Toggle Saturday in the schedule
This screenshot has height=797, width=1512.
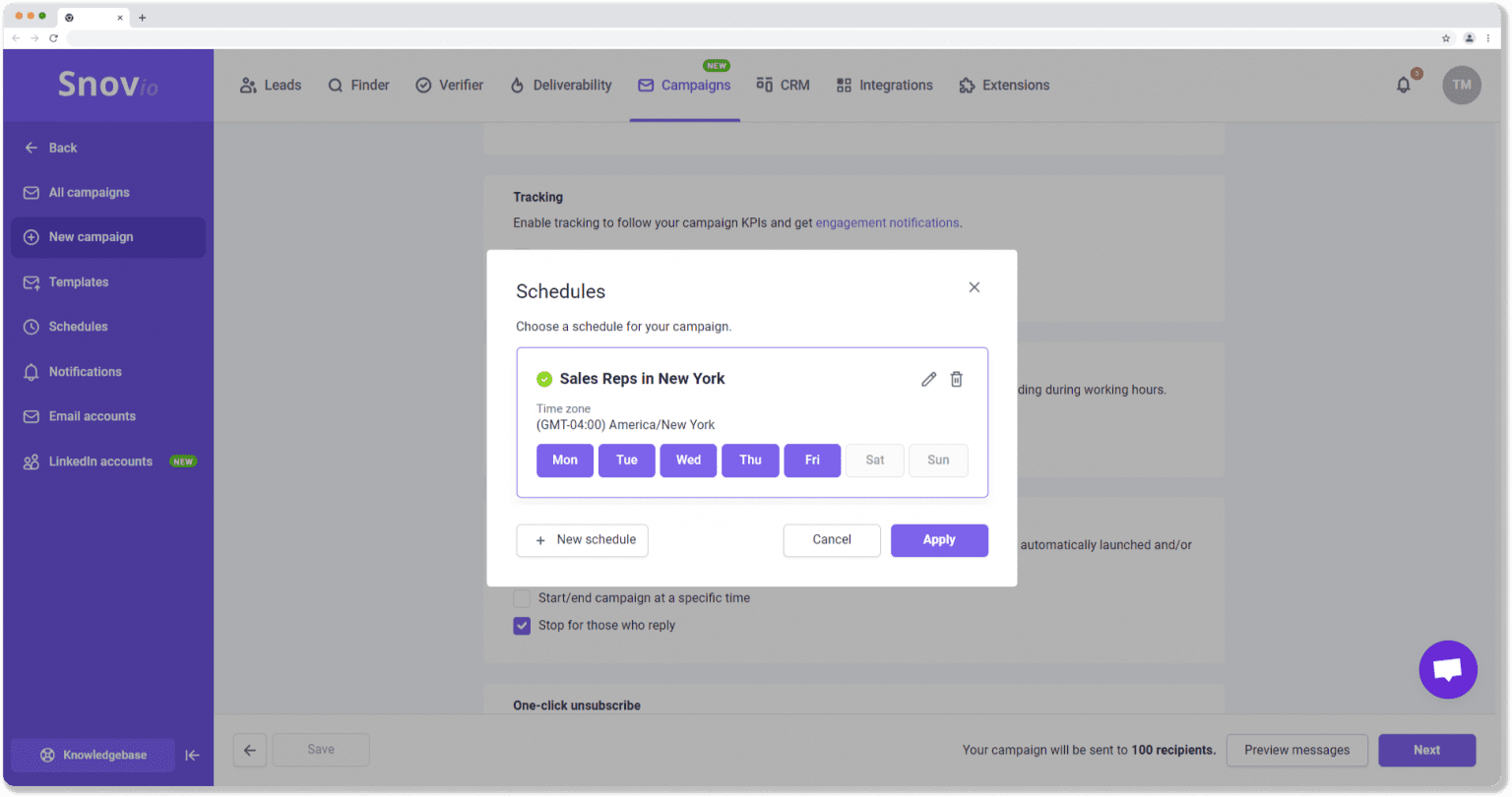pos(875,460)
